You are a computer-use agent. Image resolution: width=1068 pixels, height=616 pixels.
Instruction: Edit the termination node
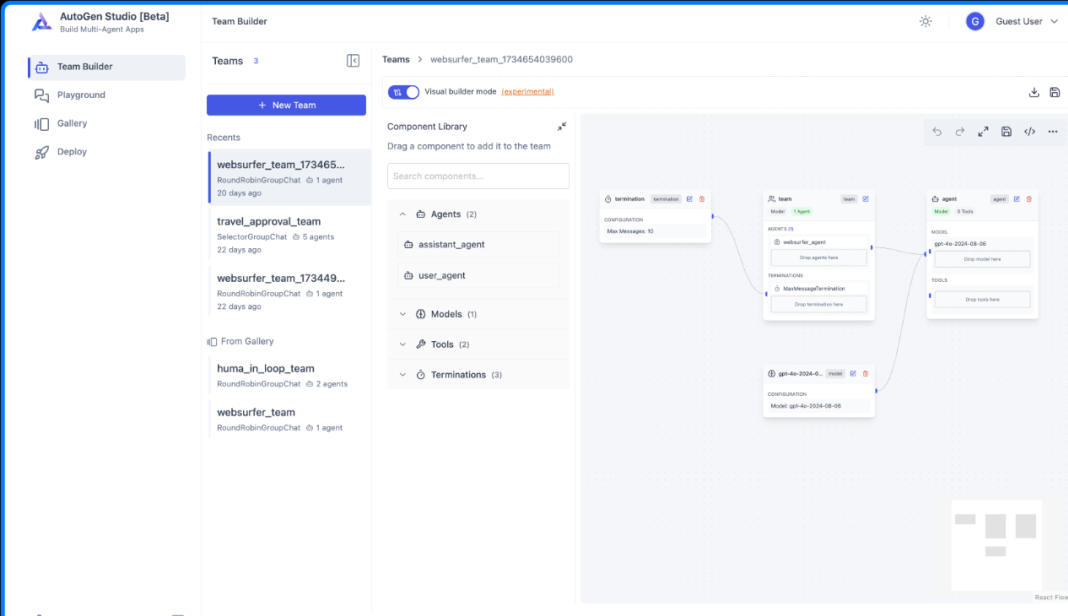click(x=689, y=199)
